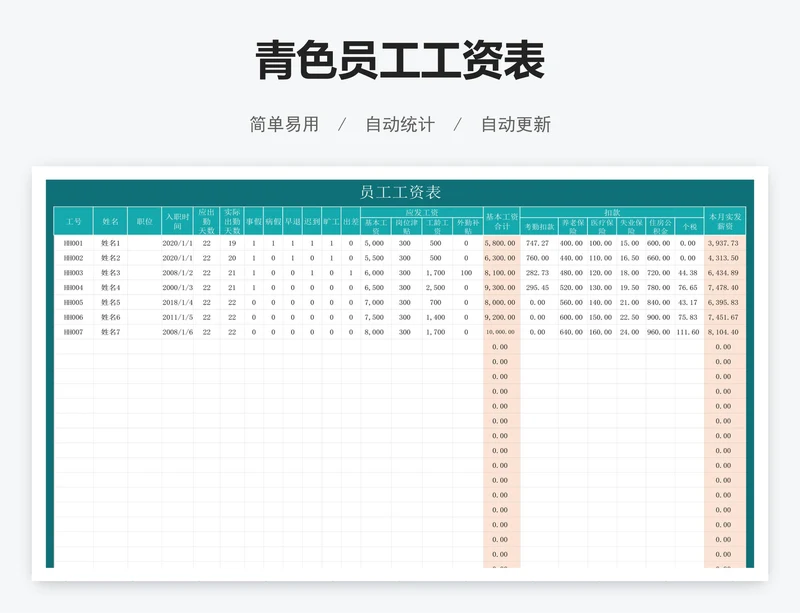Select the name cell 姓名3
Screen dimensions: 800x613
pyautogui.click(x=110, y=273)
